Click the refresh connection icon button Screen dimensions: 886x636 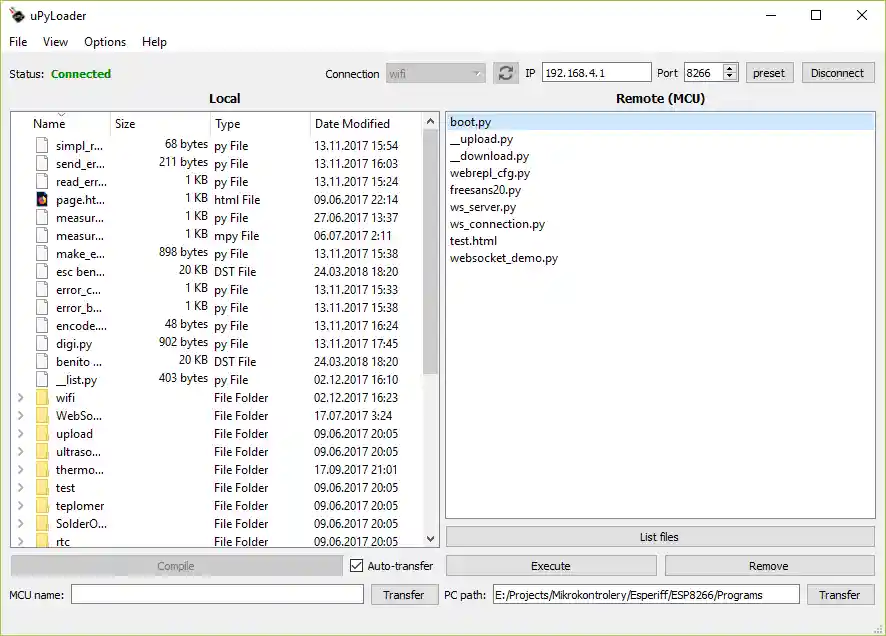point(506,73)
